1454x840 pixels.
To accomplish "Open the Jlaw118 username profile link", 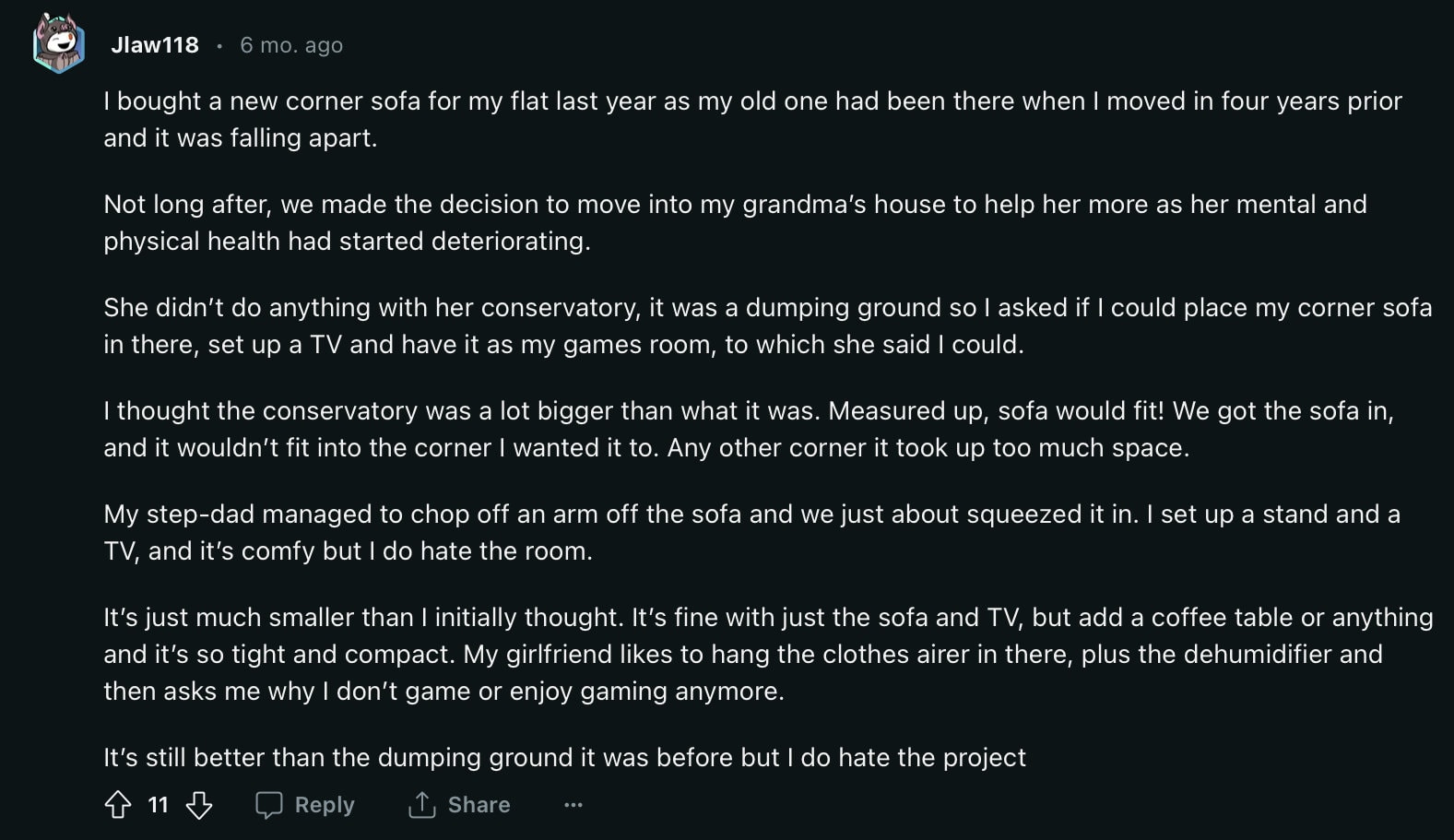I will (155, 45).
